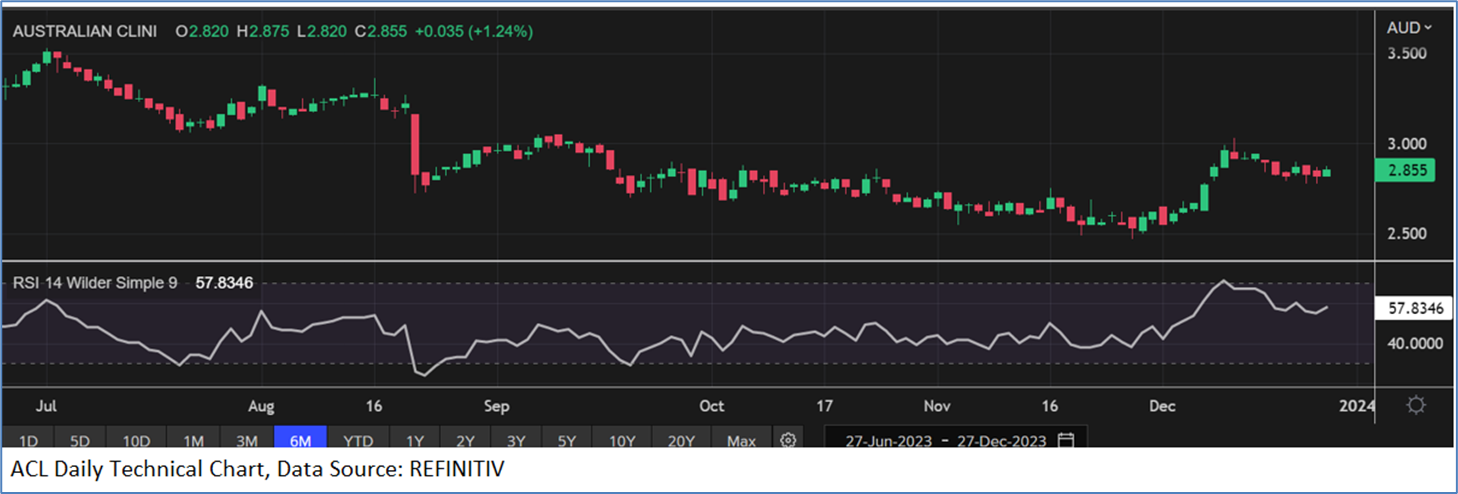
Task: Switch to 2Y range
Action: click(x=465, y=440)
